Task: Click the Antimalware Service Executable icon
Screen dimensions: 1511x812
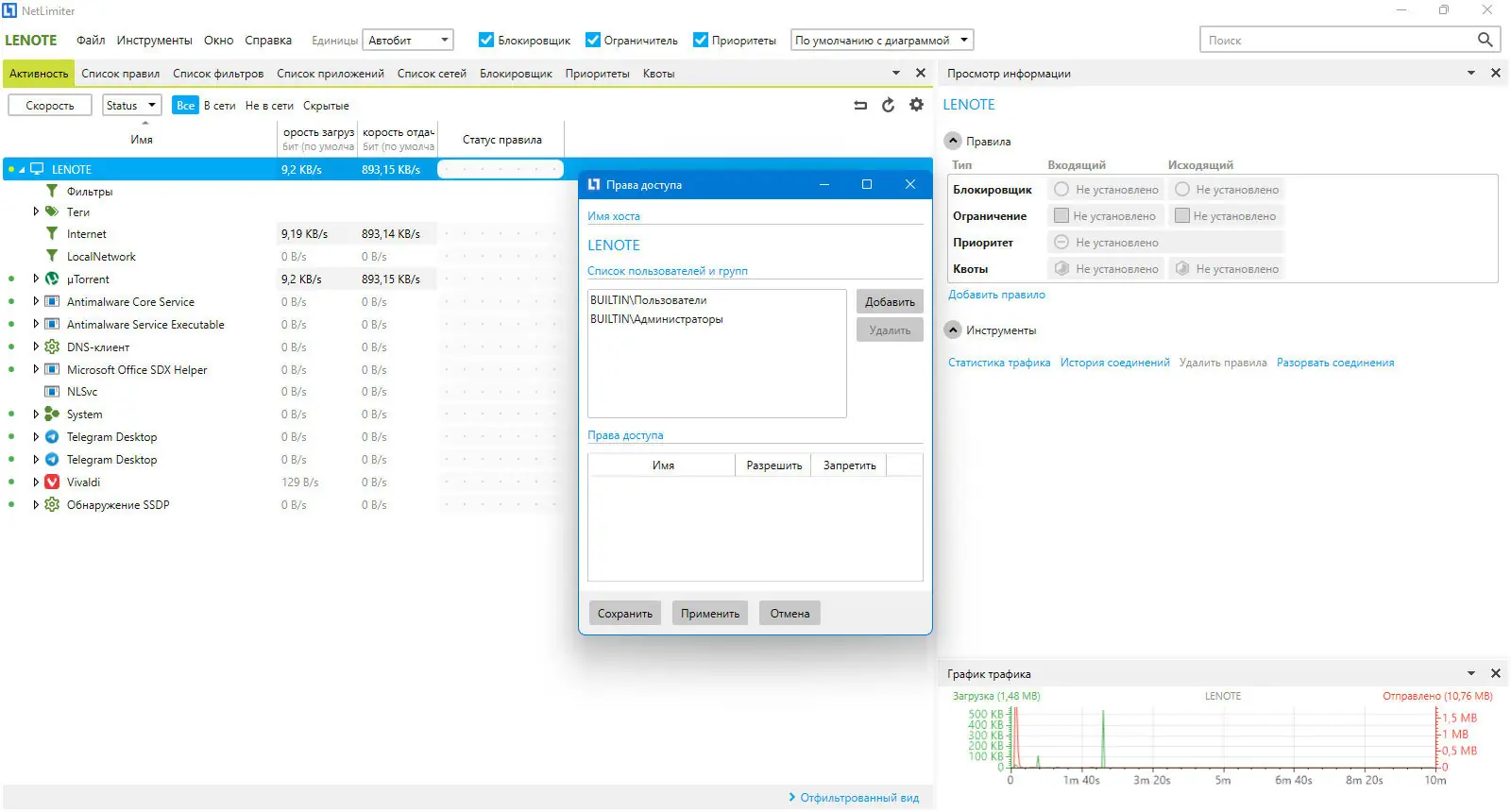Action: (52, 324)
